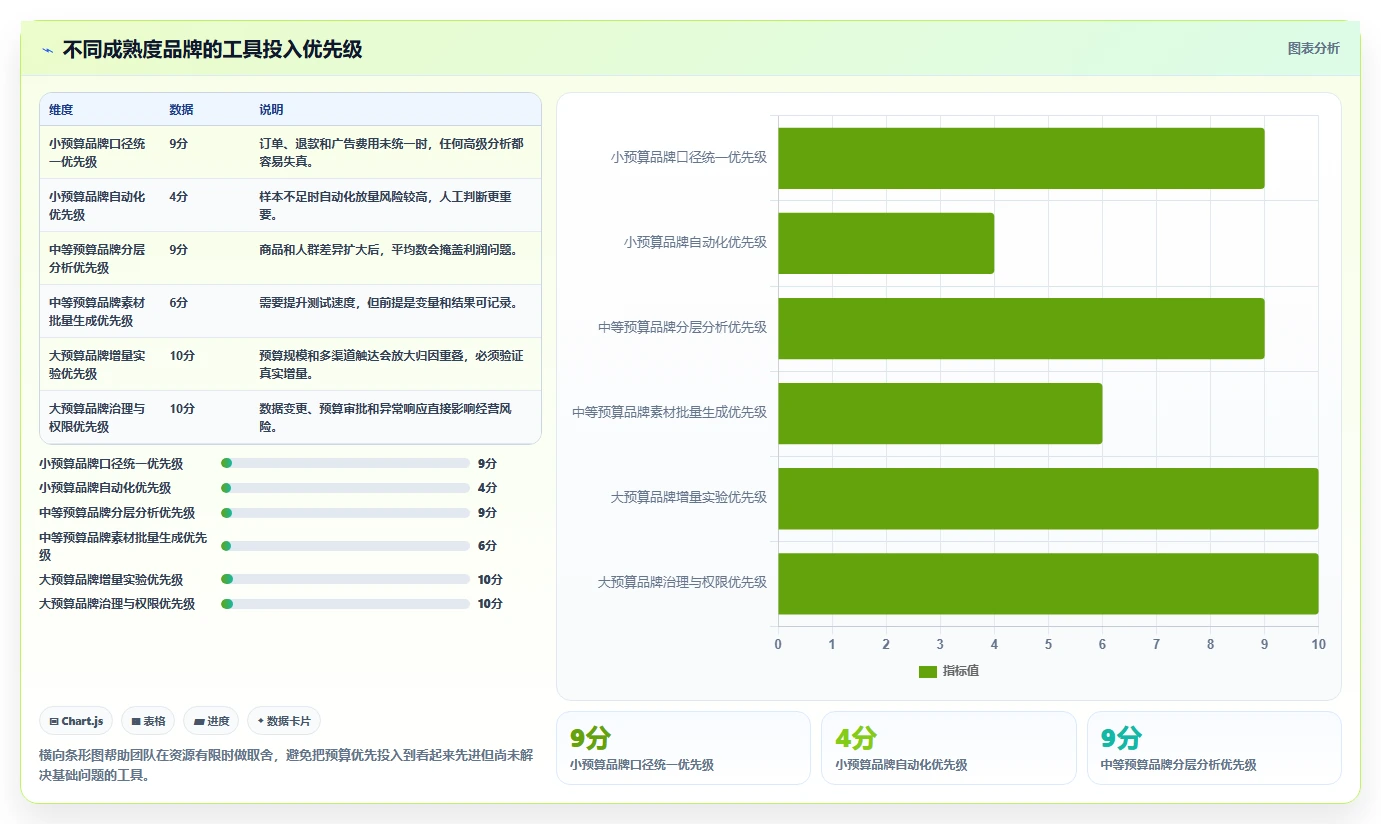
Task: Click the 图表分析 label in the header
Action: [x=1313, y=48]
